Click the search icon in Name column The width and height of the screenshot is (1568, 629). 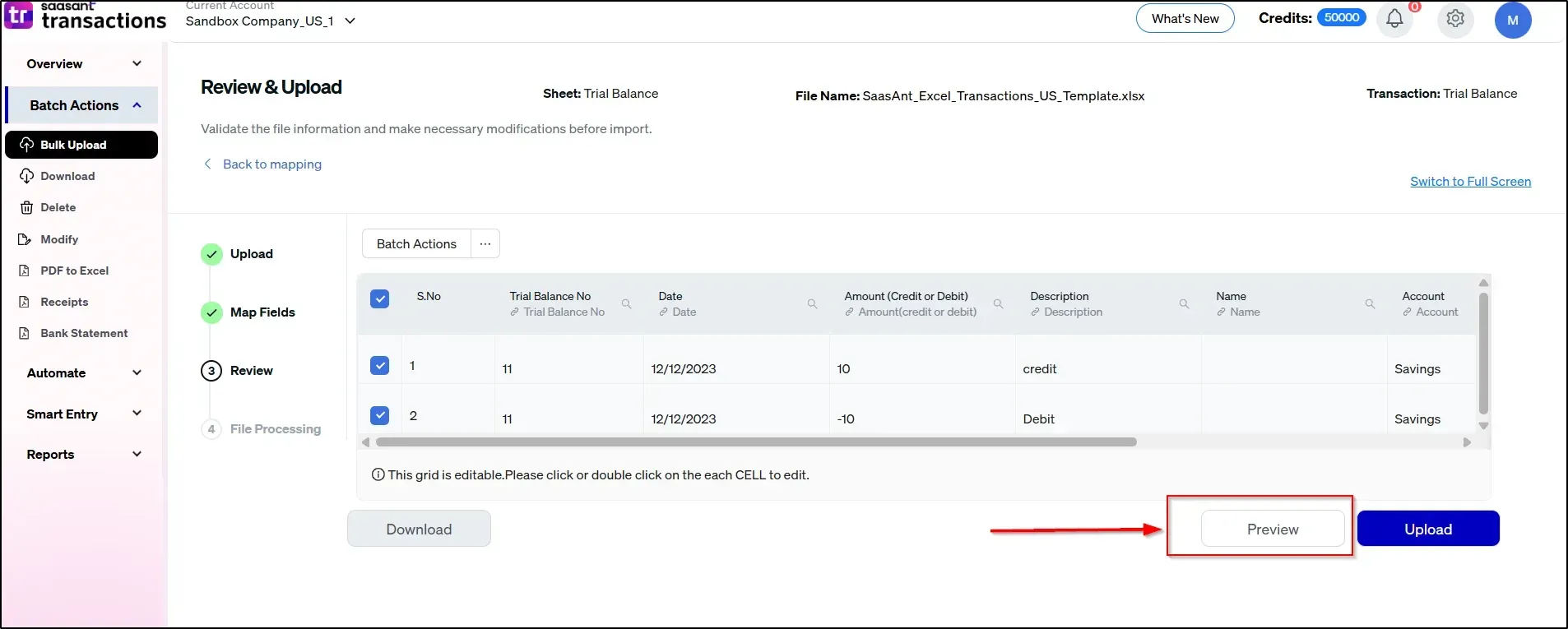(x=1370, y=304)
